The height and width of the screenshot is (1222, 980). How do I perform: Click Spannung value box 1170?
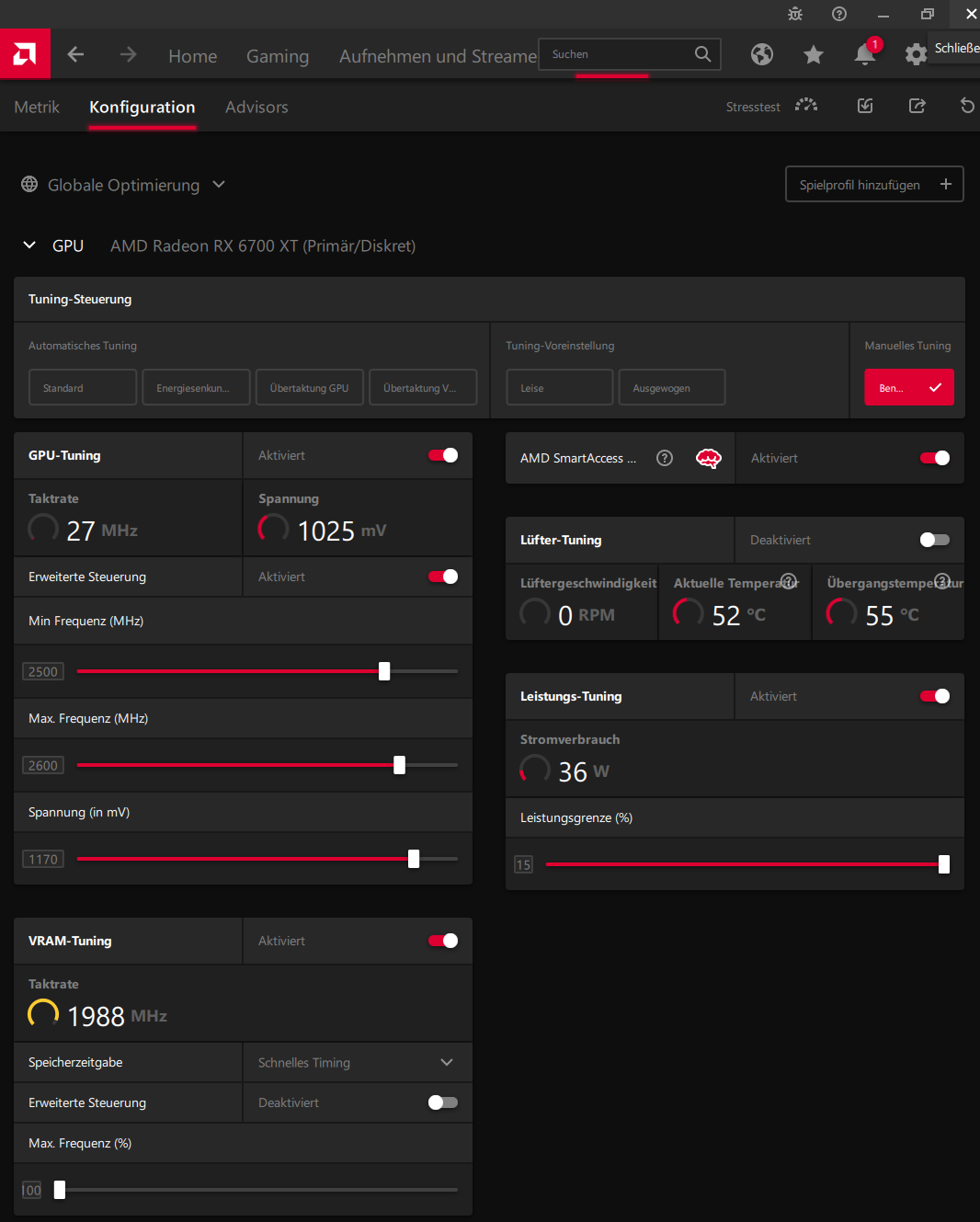43,859
